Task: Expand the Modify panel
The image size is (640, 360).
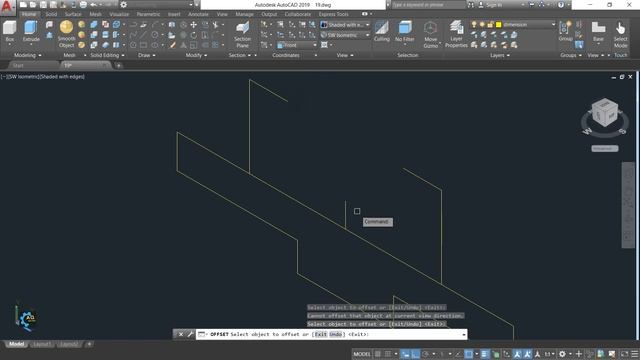Action: [196, 55]
